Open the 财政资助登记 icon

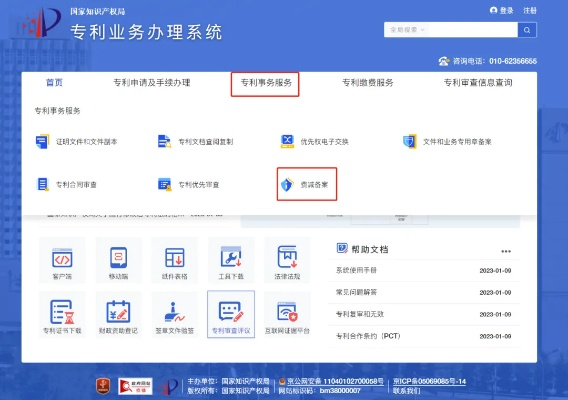pos(118,312)
